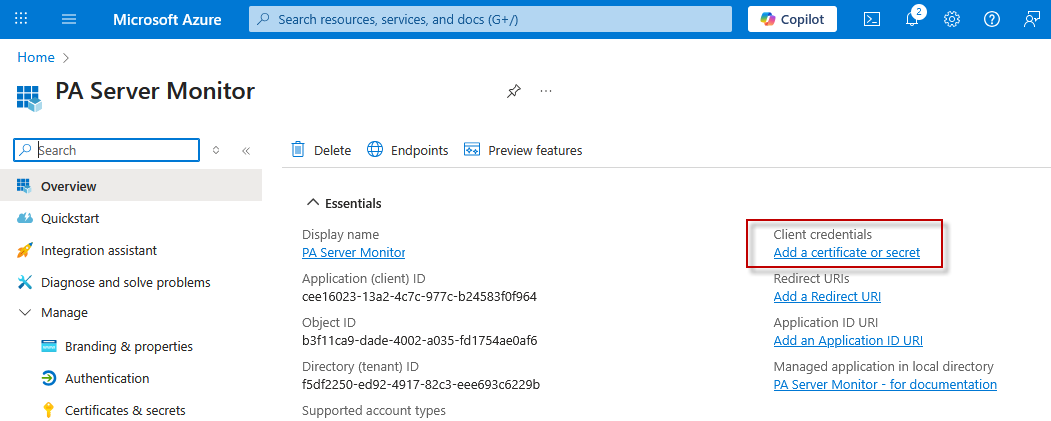Image resolution: width=1051 pixels, height=421 pixels.
Task: Open the Settings gear in header
Action: 952,19
